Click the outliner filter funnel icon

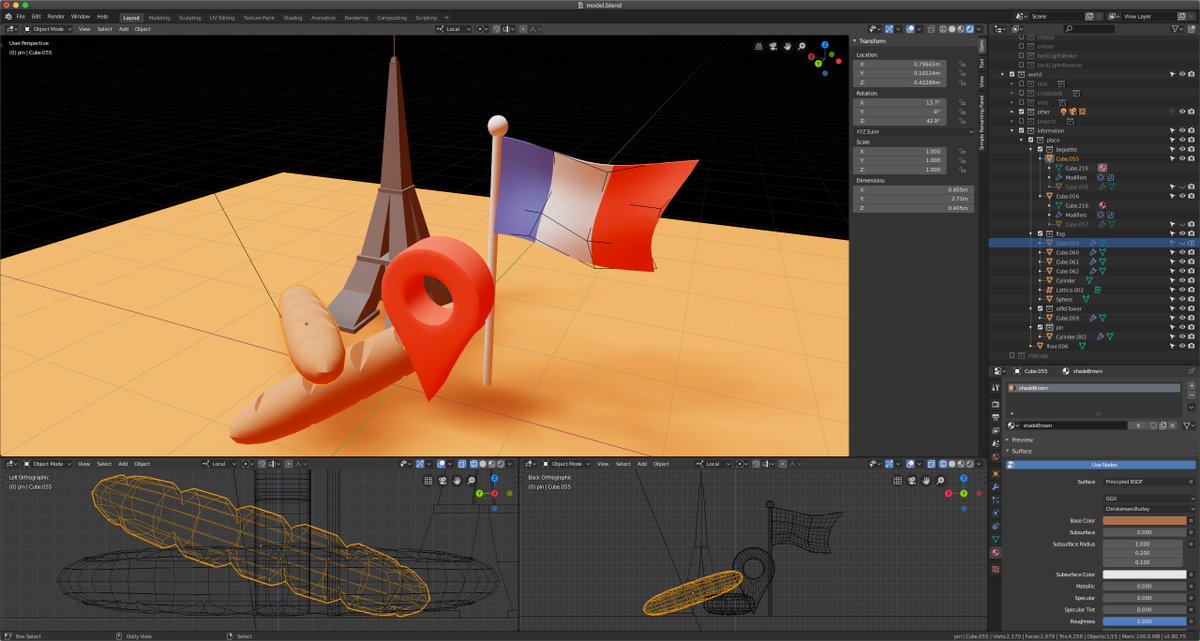click(x=1175, y=29)
